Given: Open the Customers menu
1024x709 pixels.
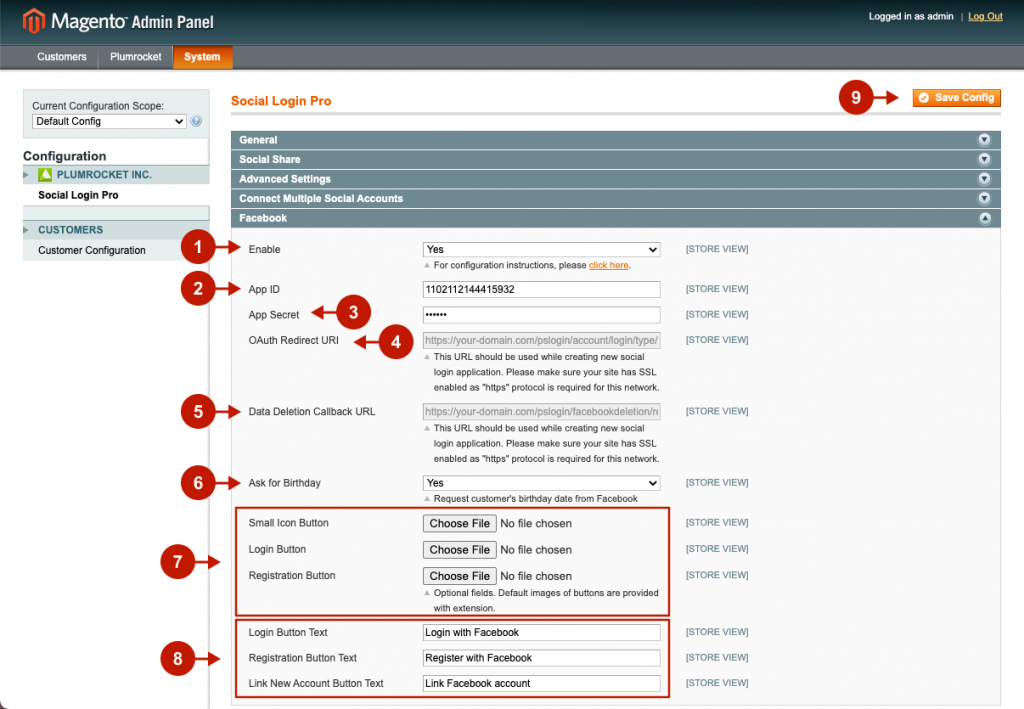Looking at the screenshot, I should click(x=62, y=57).
